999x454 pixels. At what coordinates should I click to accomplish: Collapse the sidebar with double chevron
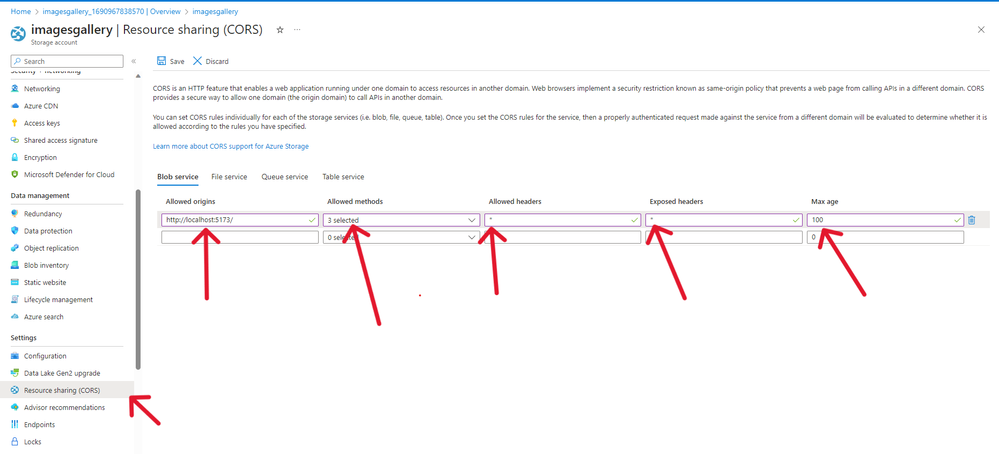click(x=134, y=61)
